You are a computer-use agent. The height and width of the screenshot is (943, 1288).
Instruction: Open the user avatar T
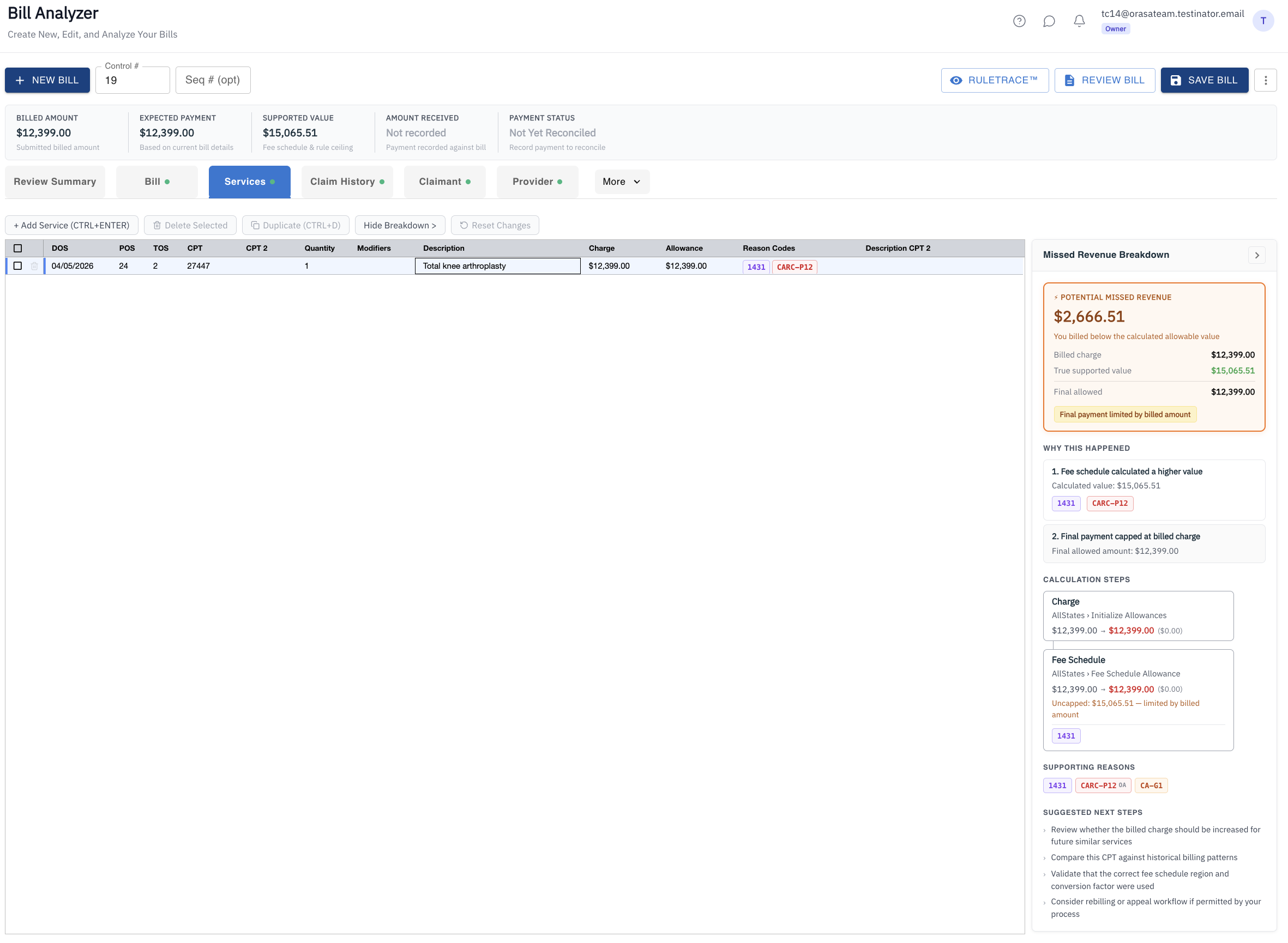tap(1263, 21)
